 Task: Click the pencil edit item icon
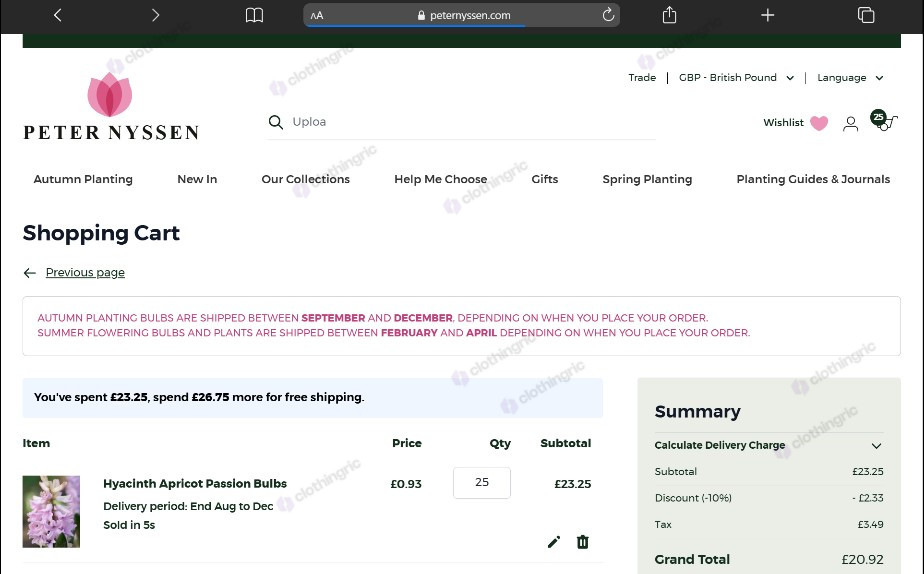coord(554,542)
